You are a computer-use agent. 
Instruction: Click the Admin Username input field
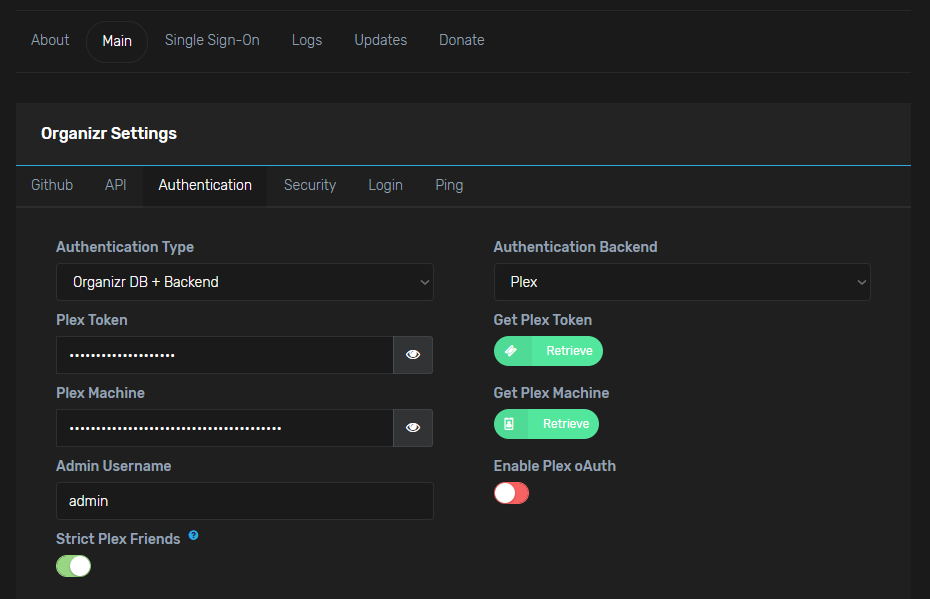coord(244,501)
